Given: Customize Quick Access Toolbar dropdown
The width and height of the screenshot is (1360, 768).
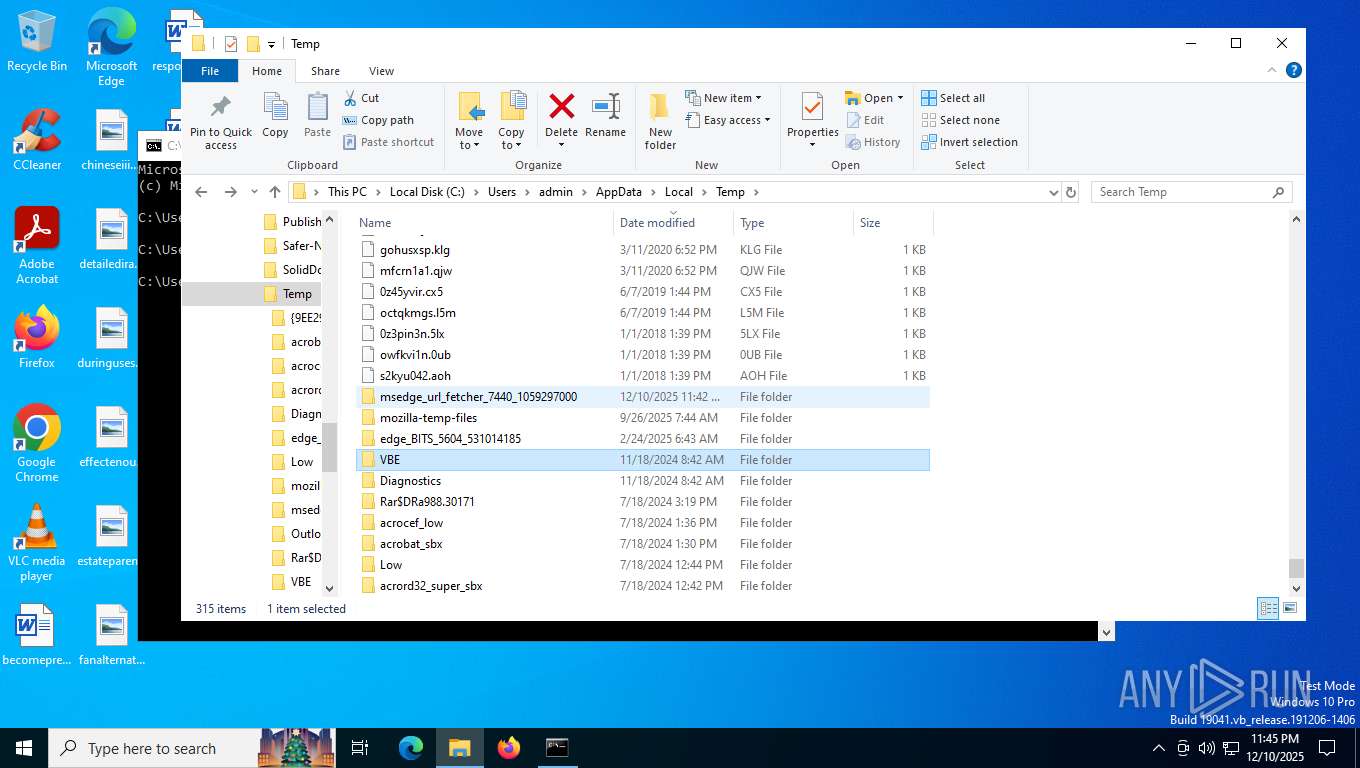Looking at the screenshot, I should (x=271, y=44).
